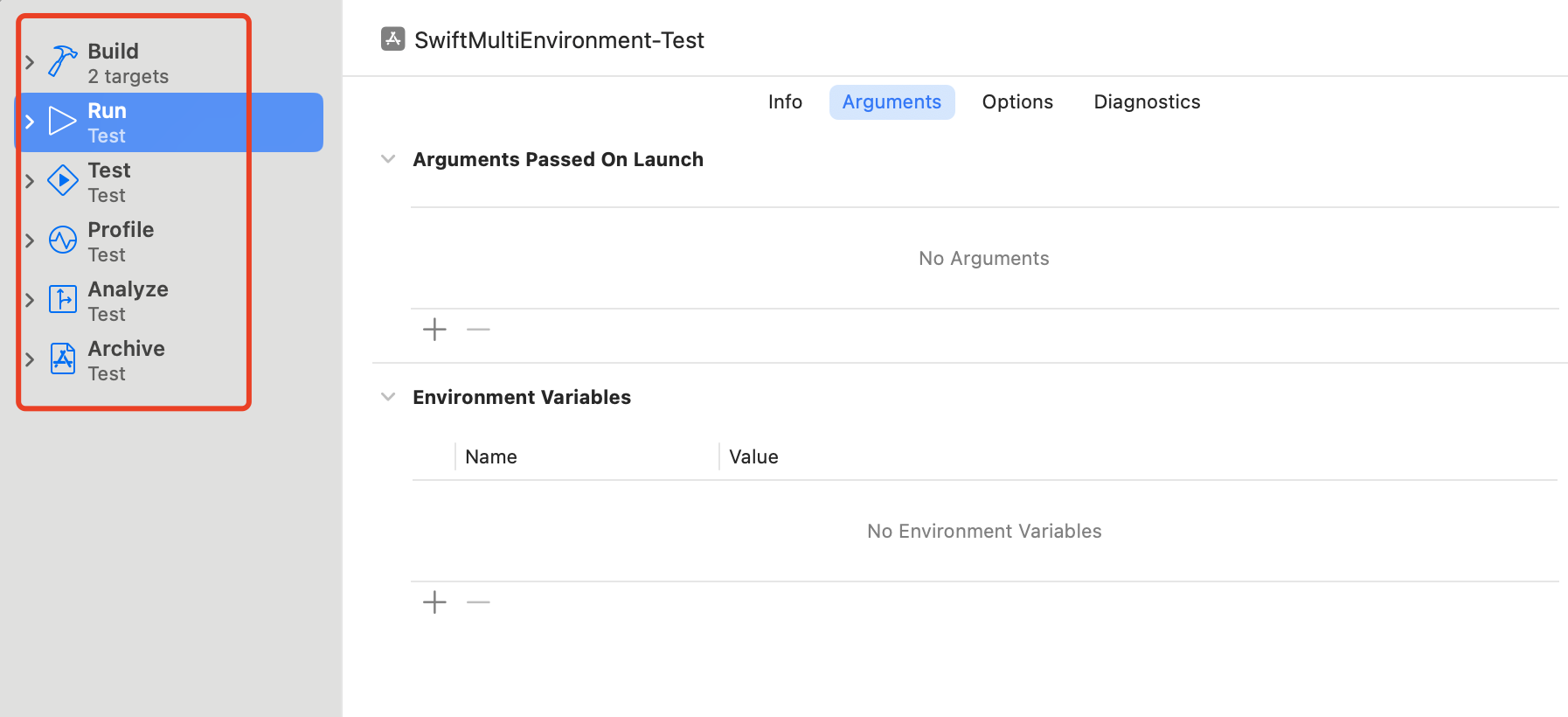
Task: Click the Build hammer icon
Action: pos(62,61)
